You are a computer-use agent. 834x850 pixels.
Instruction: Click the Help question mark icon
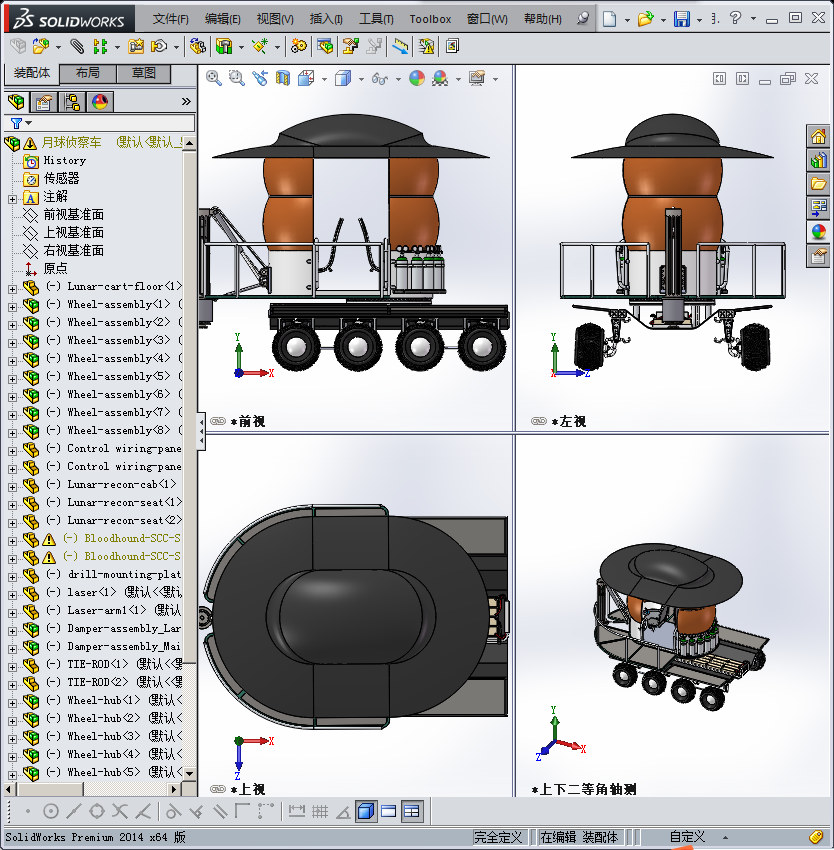coord(735,18)
